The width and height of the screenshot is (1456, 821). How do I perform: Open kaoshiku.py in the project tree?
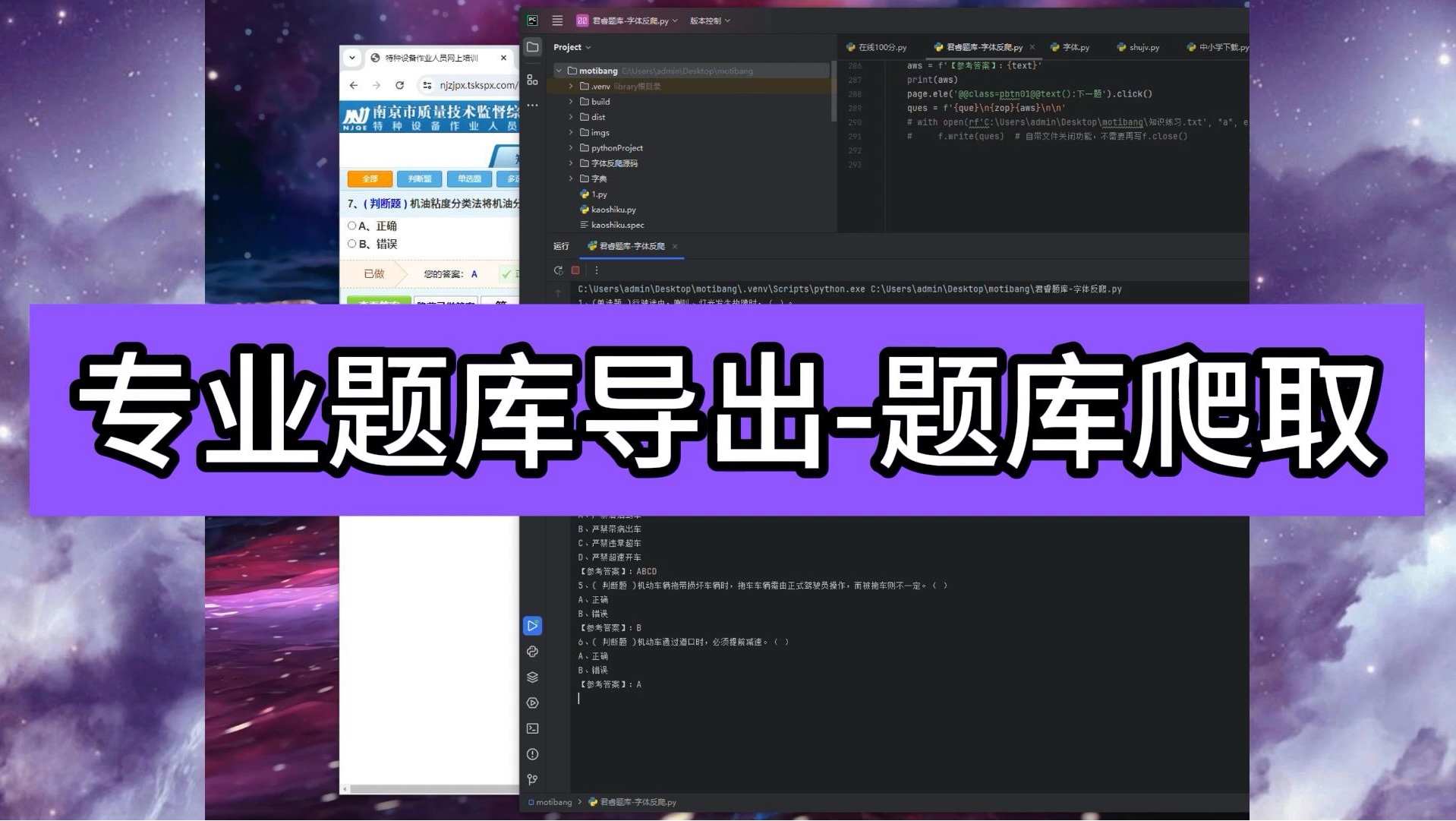608,210
